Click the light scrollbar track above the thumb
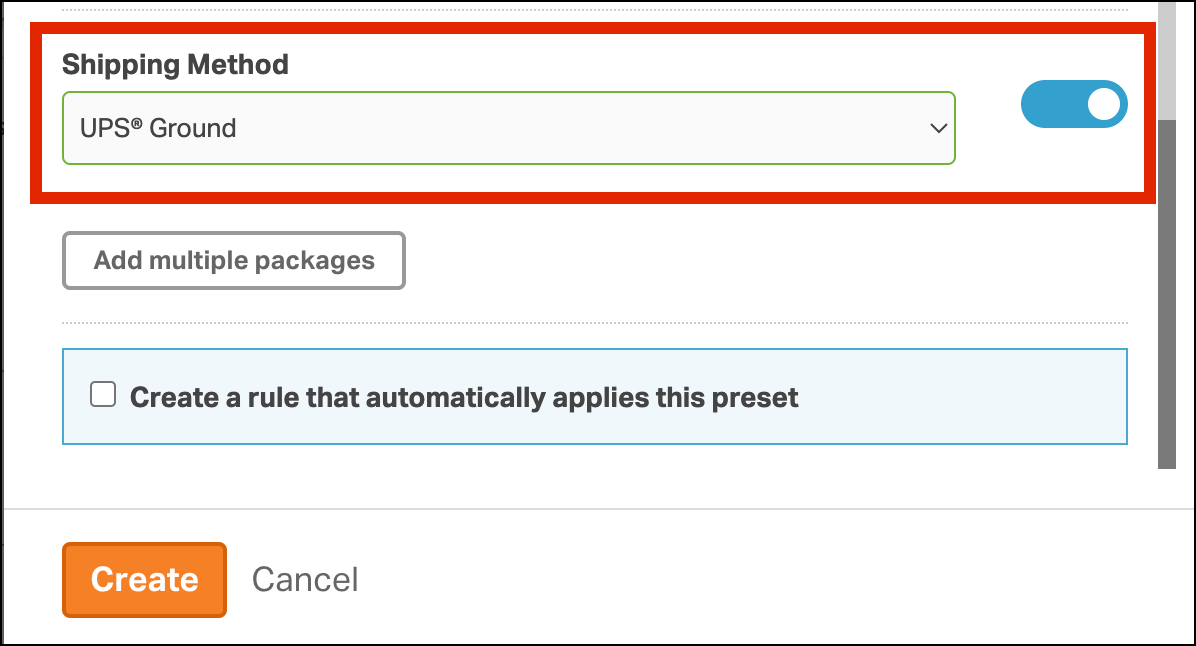This screenshot has height=646, width=1196. click(x=1166, y=60)
